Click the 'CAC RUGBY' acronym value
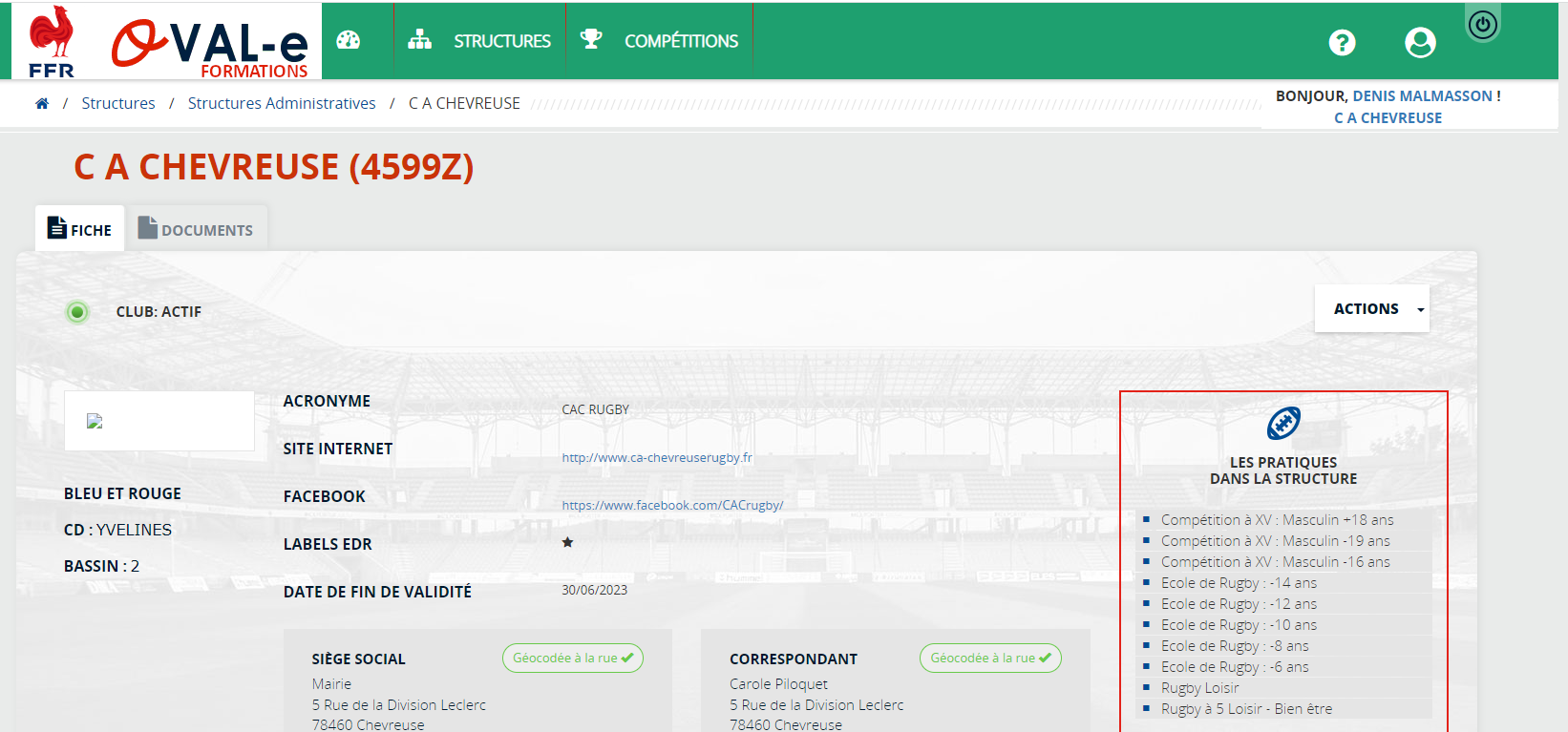The image size is (1568, 732). pyautogui.click(x=595, y=409)
